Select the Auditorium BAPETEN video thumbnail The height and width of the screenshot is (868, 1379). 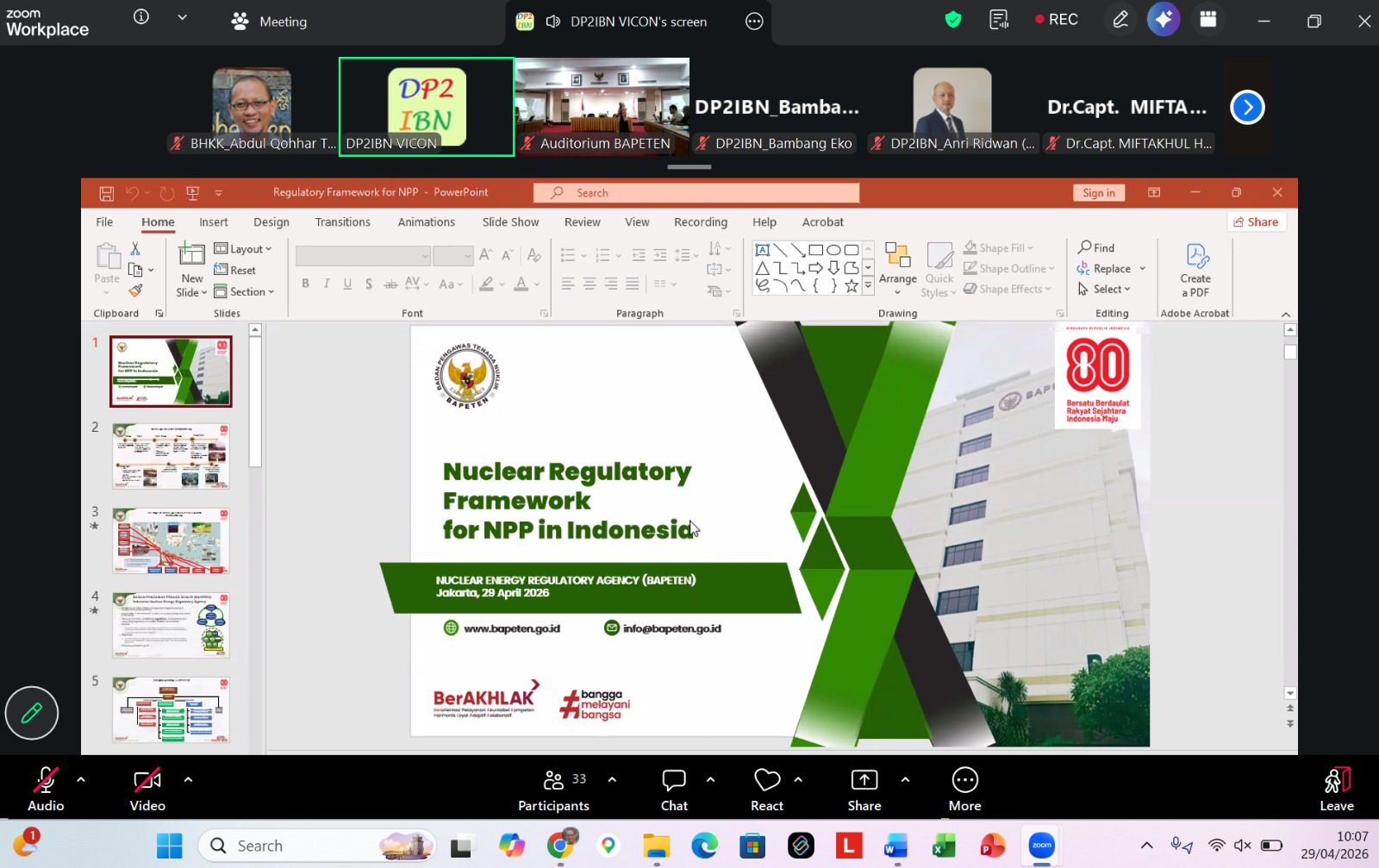(602, 105)
